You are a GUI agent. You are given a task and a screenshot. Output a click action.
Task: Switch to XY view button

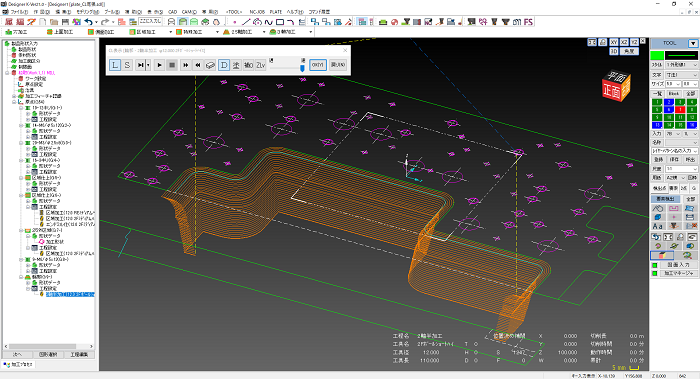click(614, 42)
